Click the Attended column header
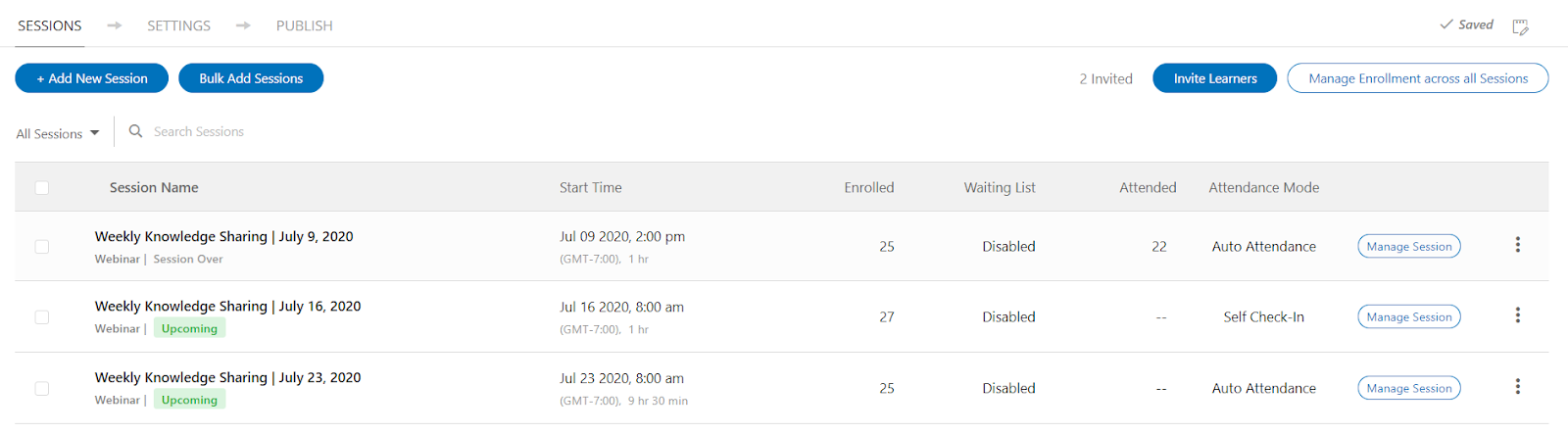1568x433 pixels. pos(1148,187)
